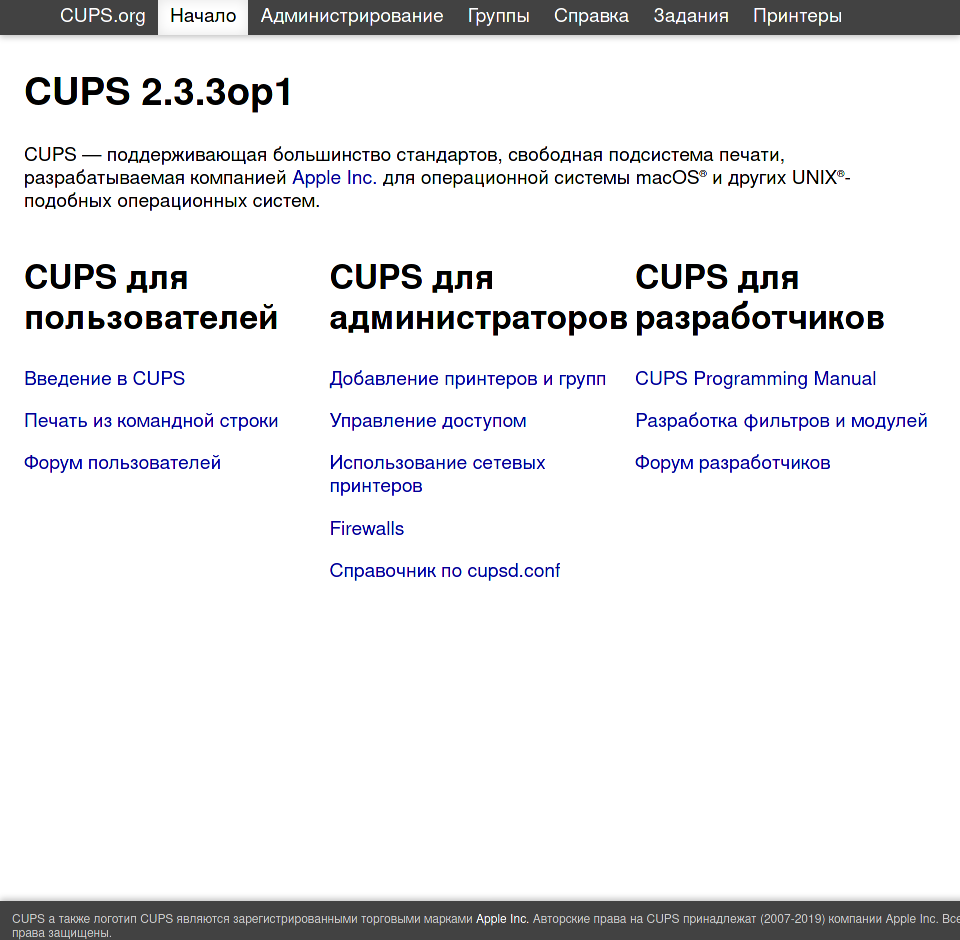Open the Firewalls link
Image resolution: width=960 pixels, height=940 pixels.
[x=367, y=528]
